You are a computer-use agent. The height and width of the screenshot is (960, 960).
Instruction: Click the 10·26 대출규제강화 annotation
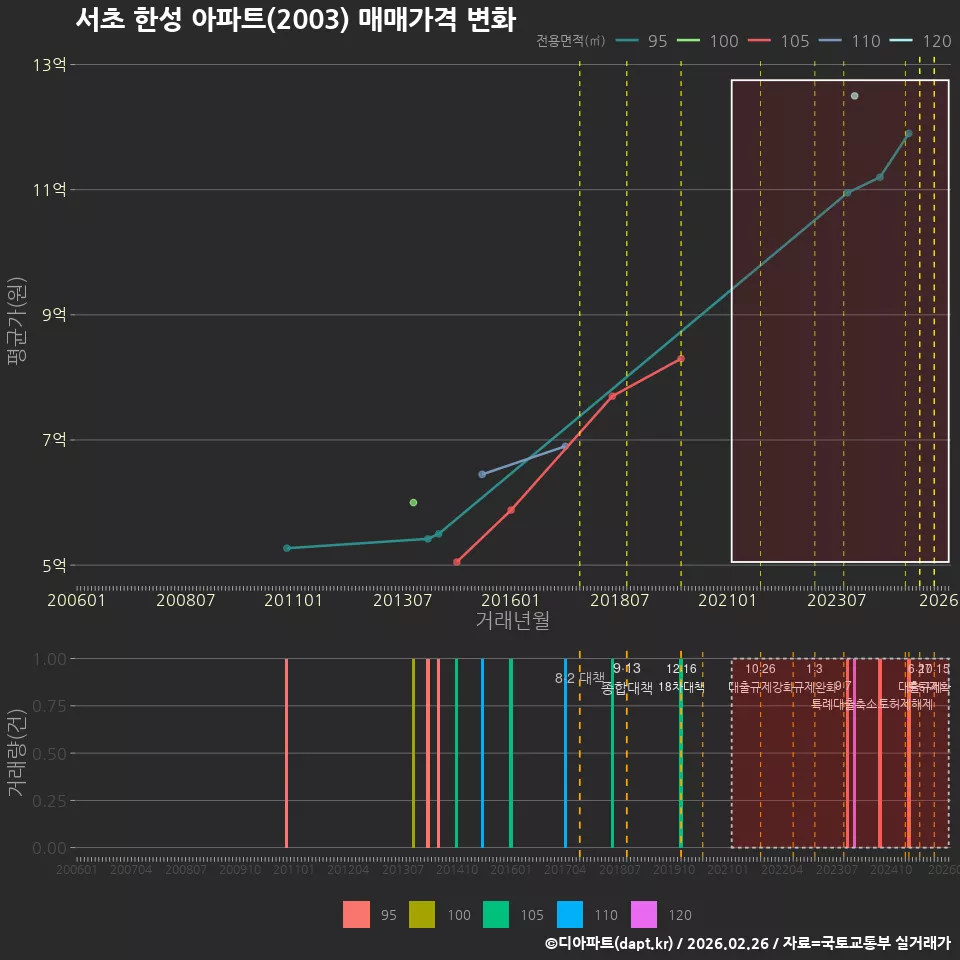click(760, 678)
